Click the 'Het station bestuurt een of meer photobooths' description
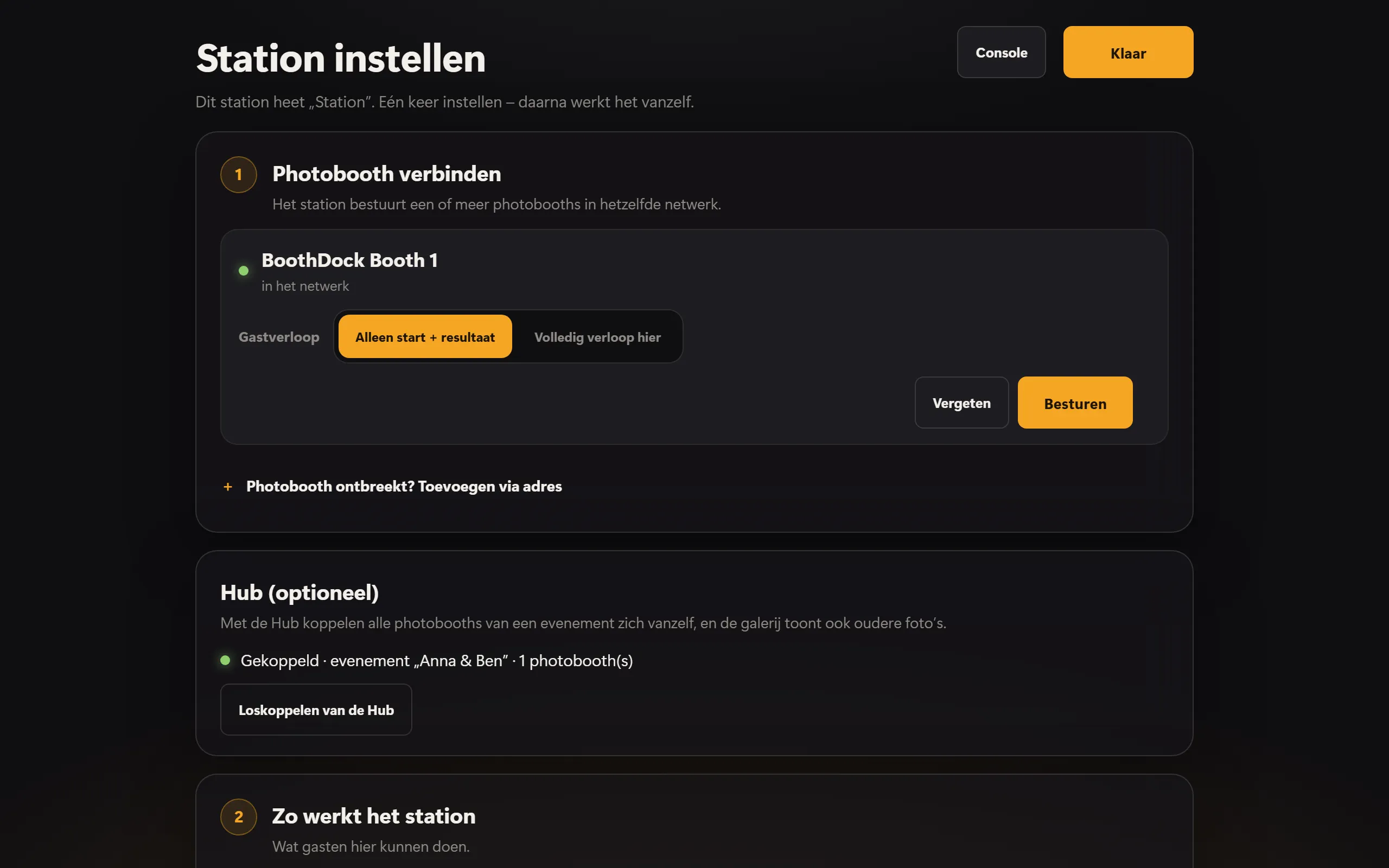The height and width of the screenshot is (868, 1389). coord(496,205)
